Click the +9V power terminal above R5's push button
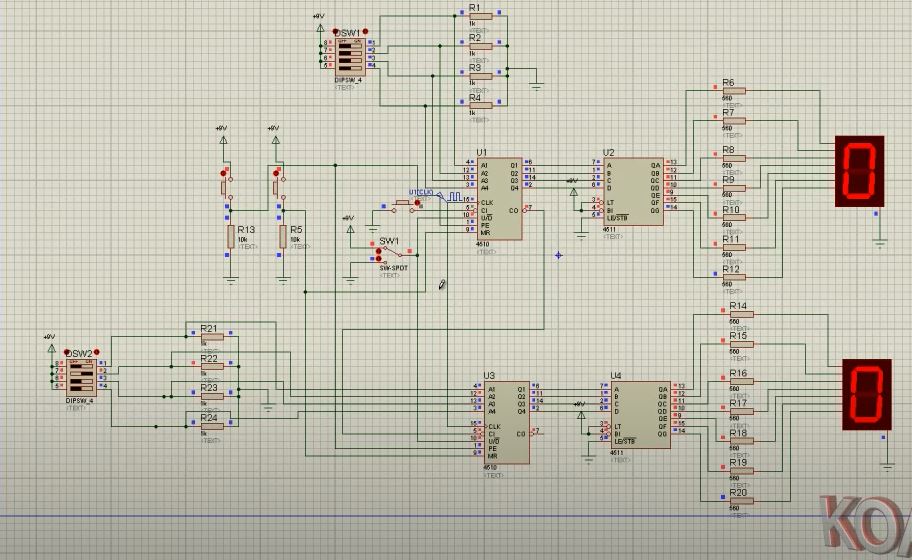Image resolution: width=912 pixels, height=560 pixels. pos(275,138)
